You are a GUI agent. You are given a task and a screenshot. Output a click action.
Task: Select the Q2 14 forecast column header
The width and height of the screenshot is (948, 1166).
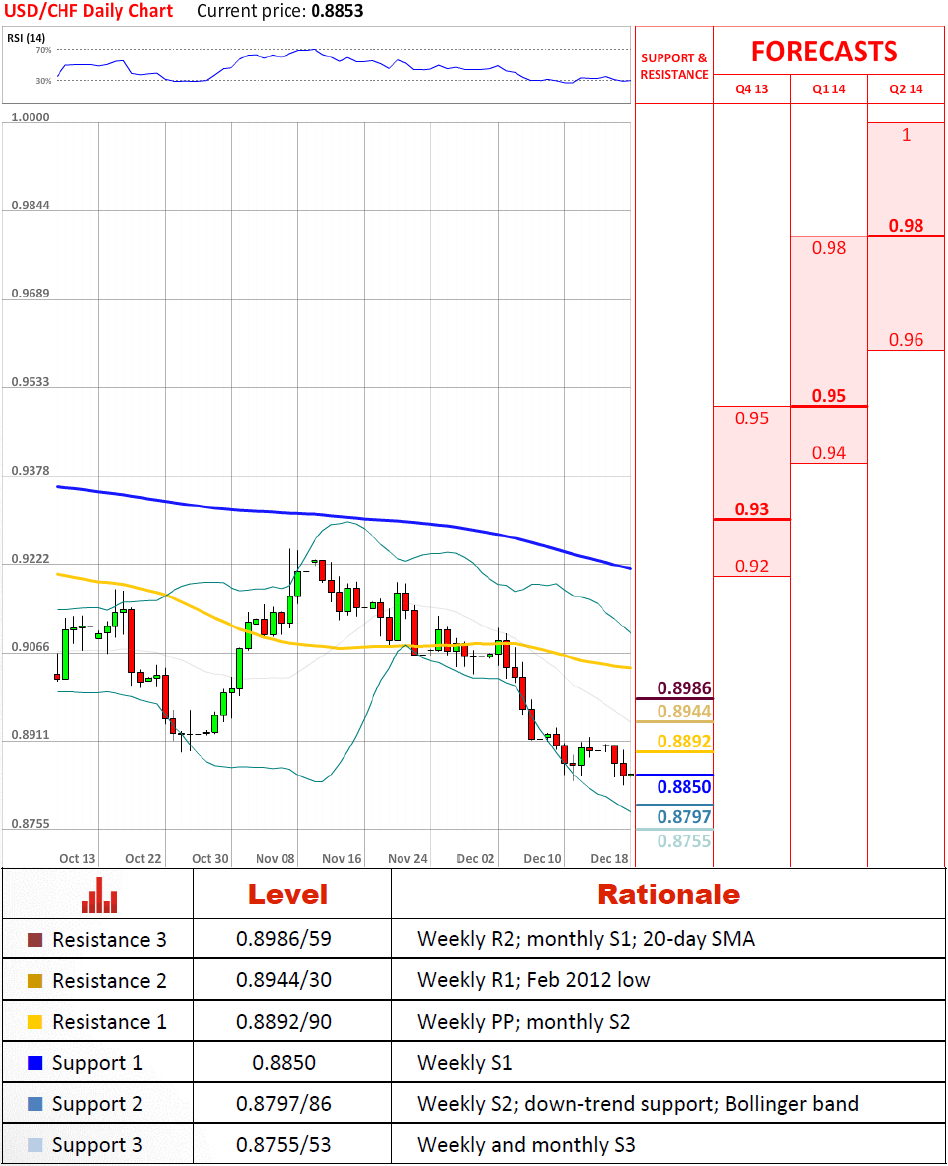[906, 89]
